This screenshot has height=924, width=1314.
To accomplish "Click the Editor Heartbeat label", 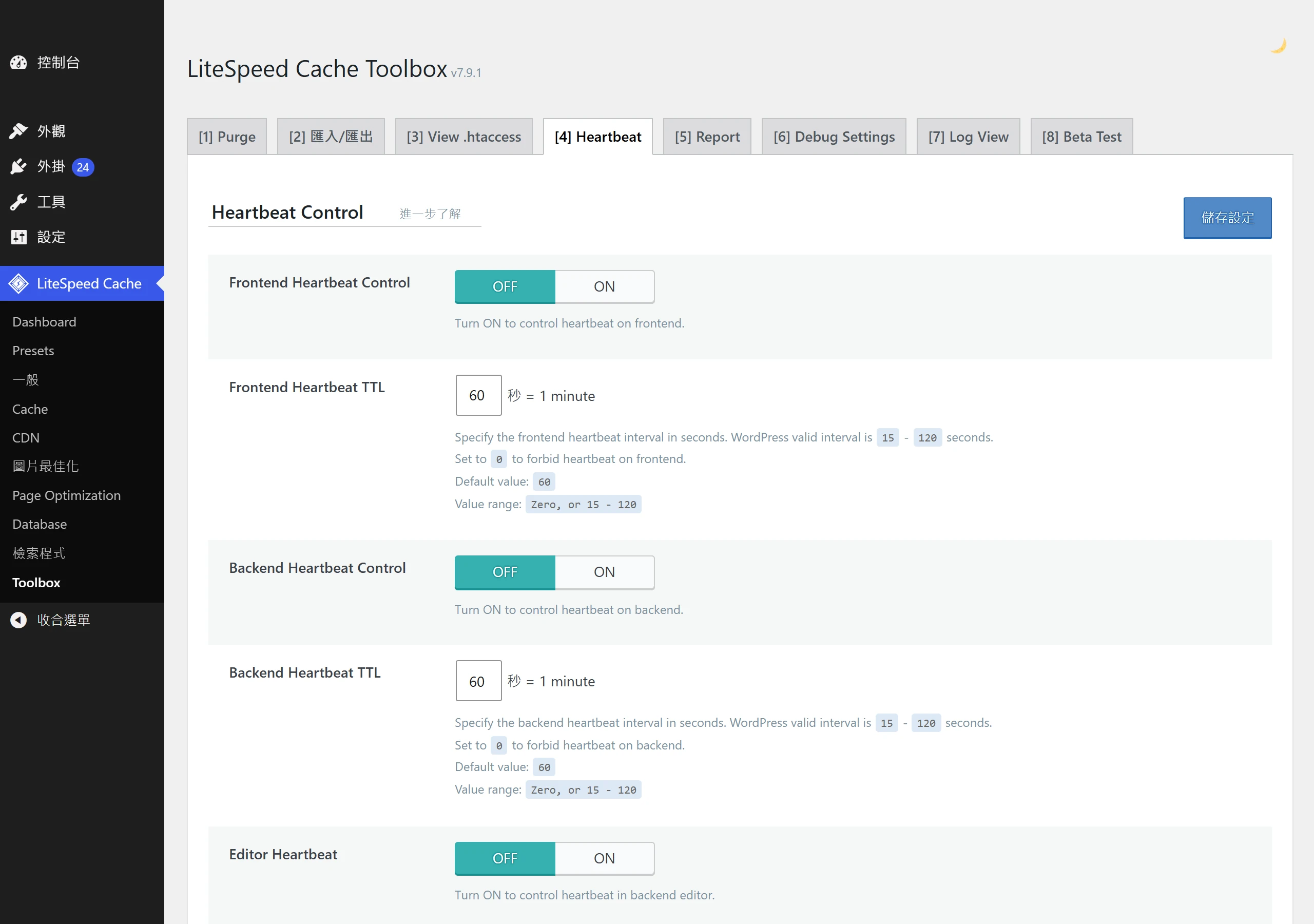I will (283, 855).
